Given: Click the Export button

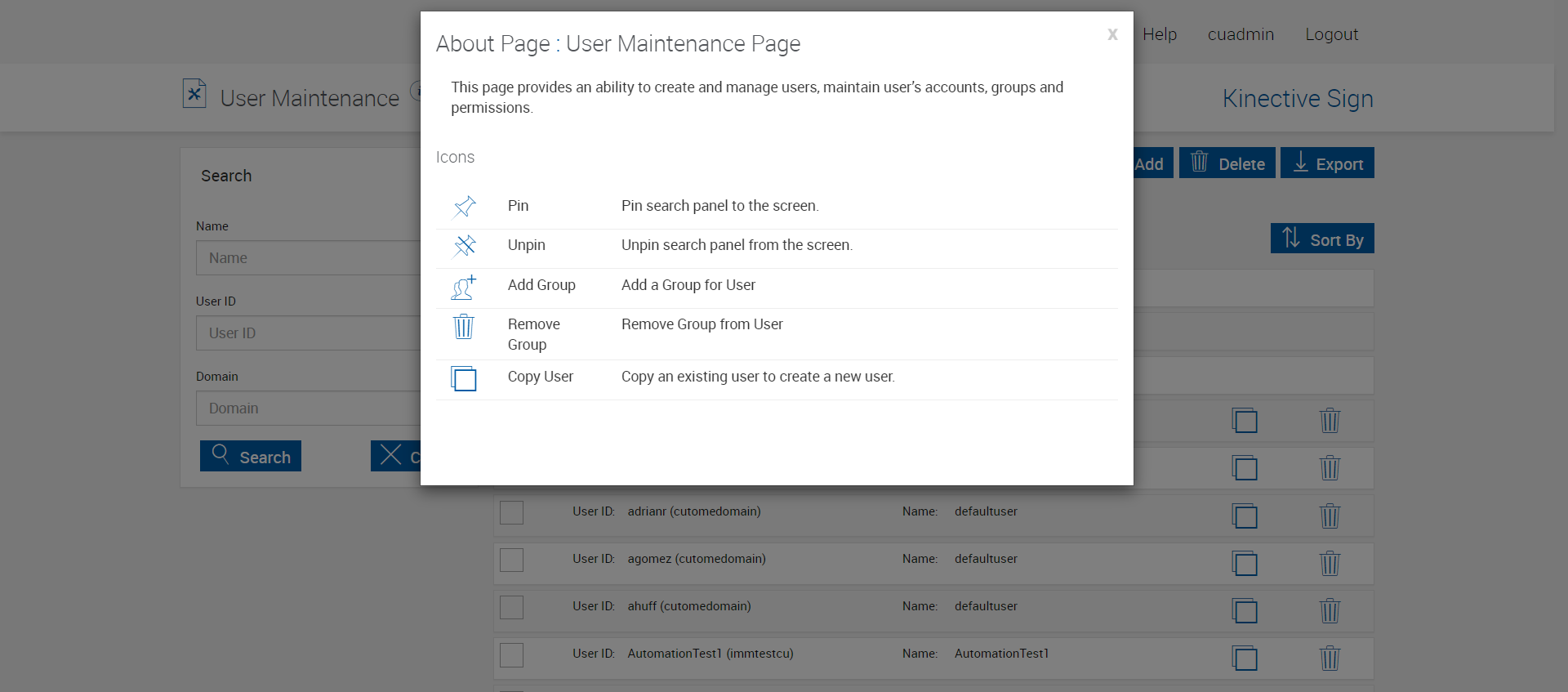Looking at the screenshot, I should [x=1326, y=163].
